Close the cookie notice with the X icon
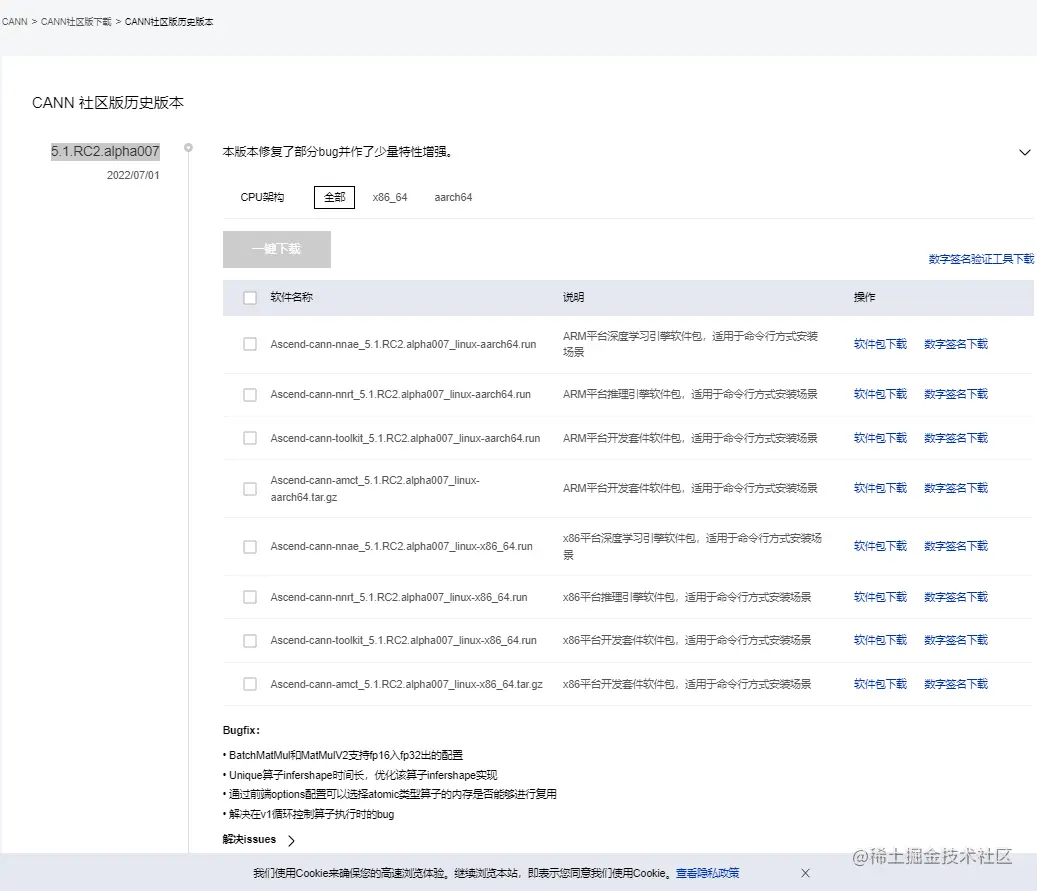1037x891 pixels. tap(805, 873)
